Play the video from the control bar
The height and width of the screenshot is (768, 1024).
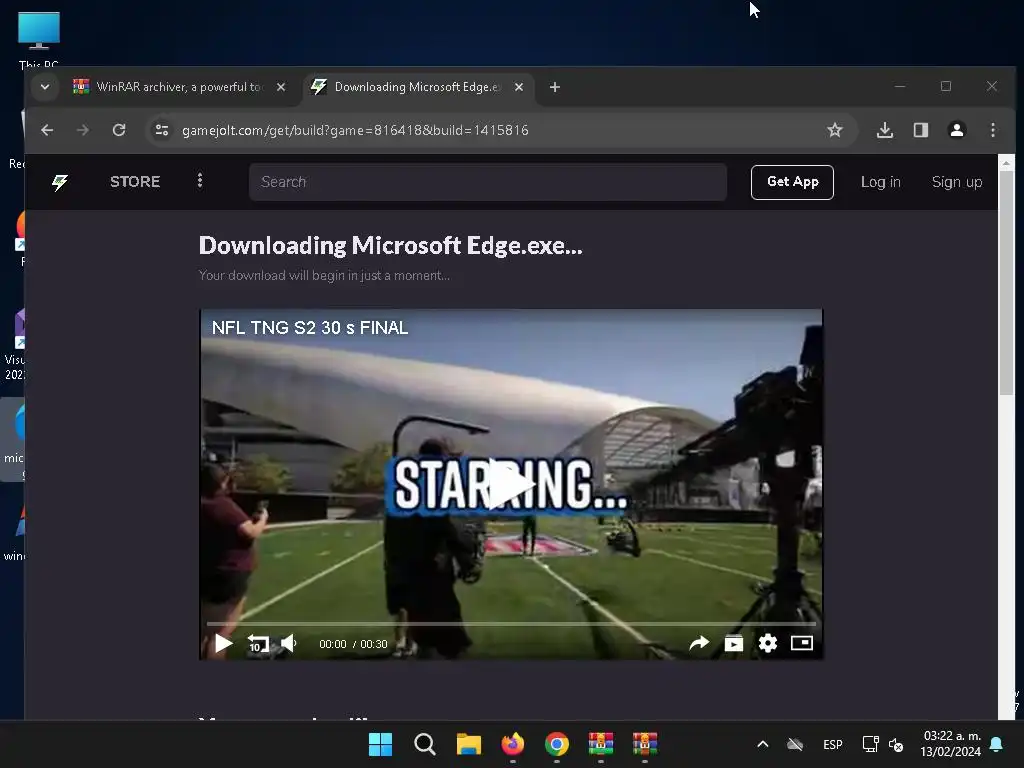[x=223, y=644]
